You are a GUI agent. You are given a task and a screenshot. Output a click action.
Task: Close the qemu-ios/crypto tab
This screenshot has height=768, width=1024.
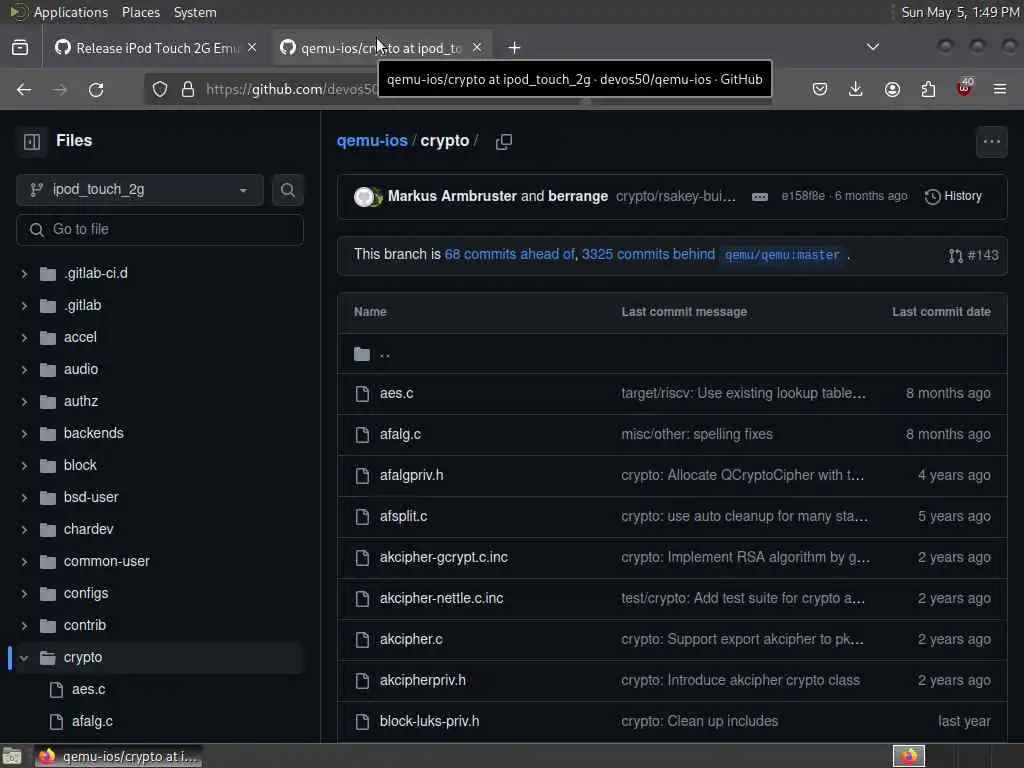coord(477,48)
